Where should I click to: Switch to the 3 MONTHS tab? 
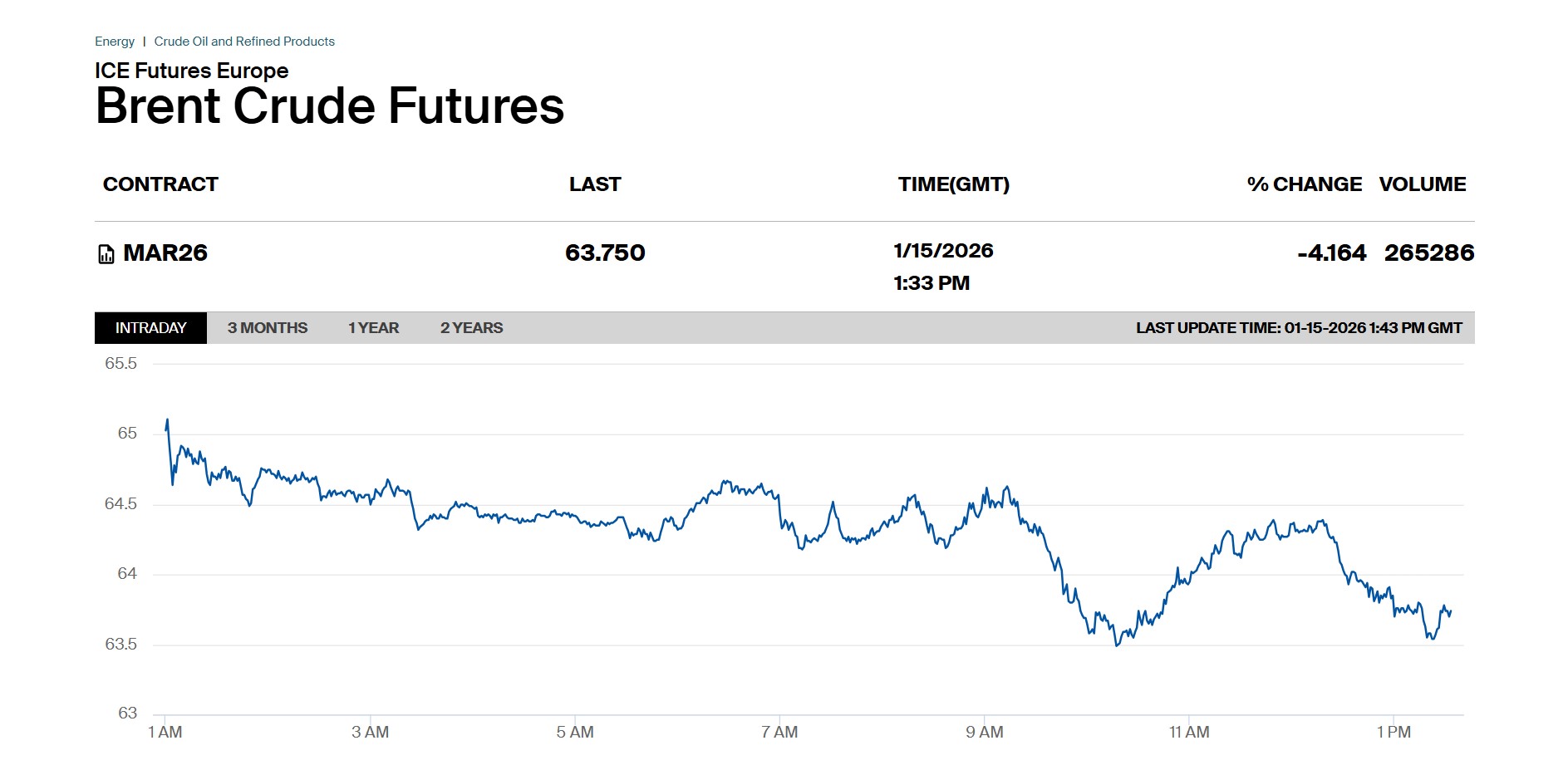point(268,328)
